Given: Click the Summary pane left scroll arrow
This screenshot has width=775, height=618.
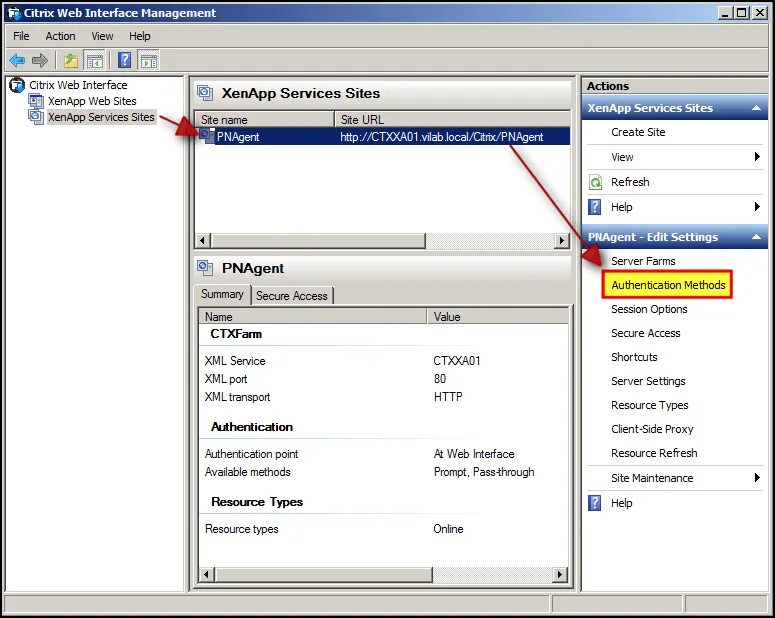Looking at the screenshot, I should pyautogui.click(x=207, y=574).
